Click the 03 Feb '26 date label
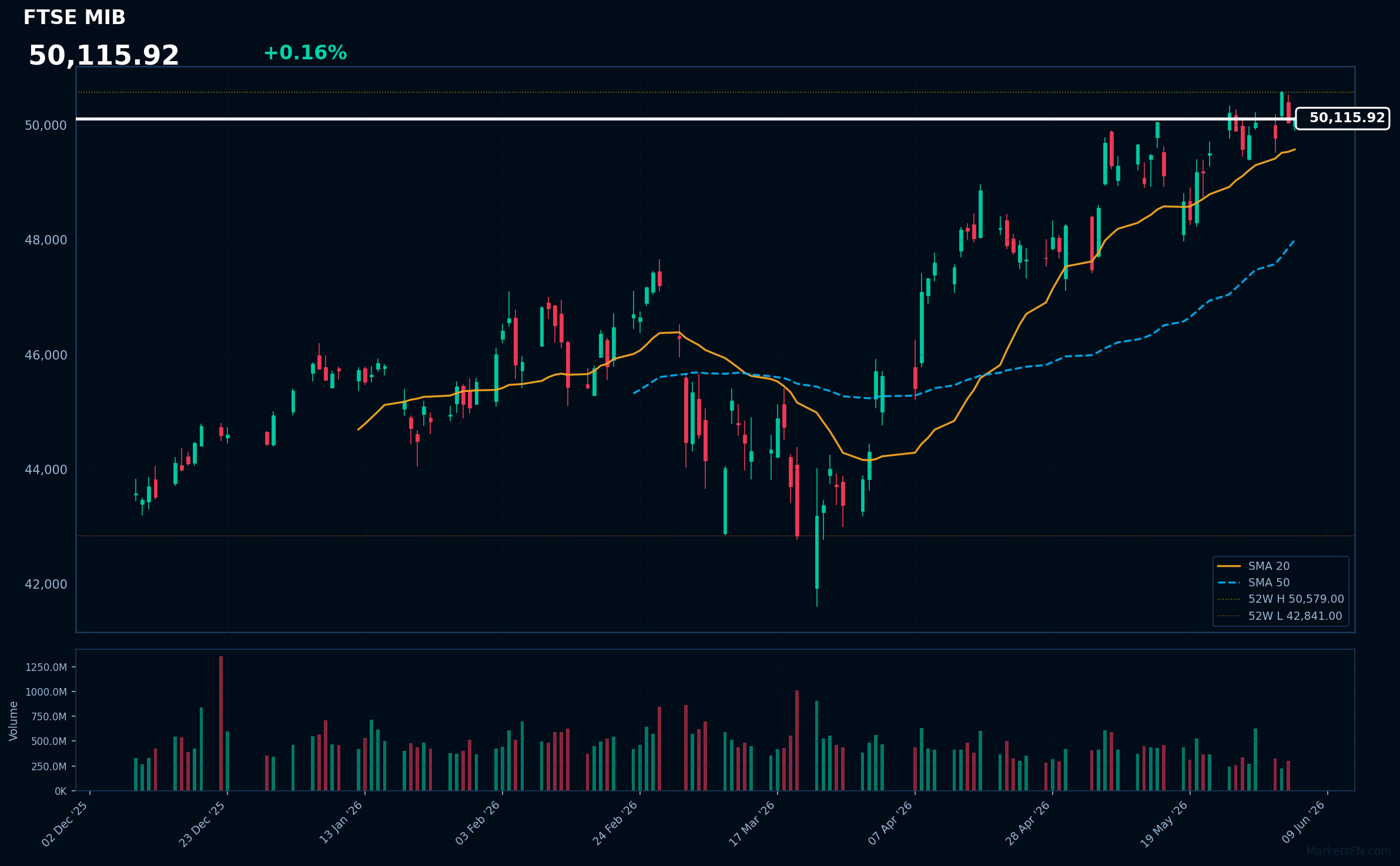This screenshot has height=866, width=1400. coord(478,824)
